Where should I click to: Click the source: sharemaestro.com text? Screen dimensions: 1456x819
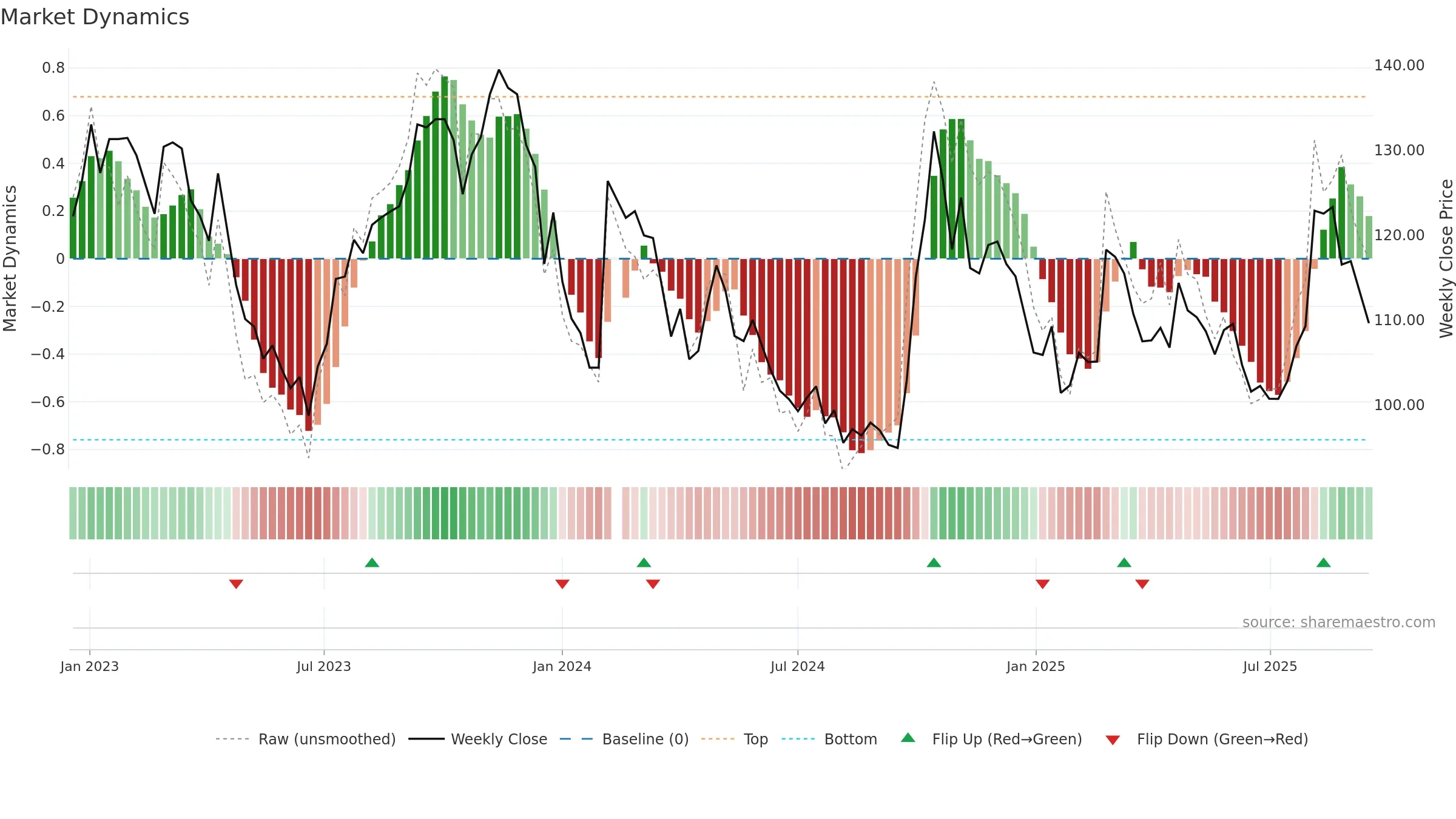click(x=1339, y=622)
